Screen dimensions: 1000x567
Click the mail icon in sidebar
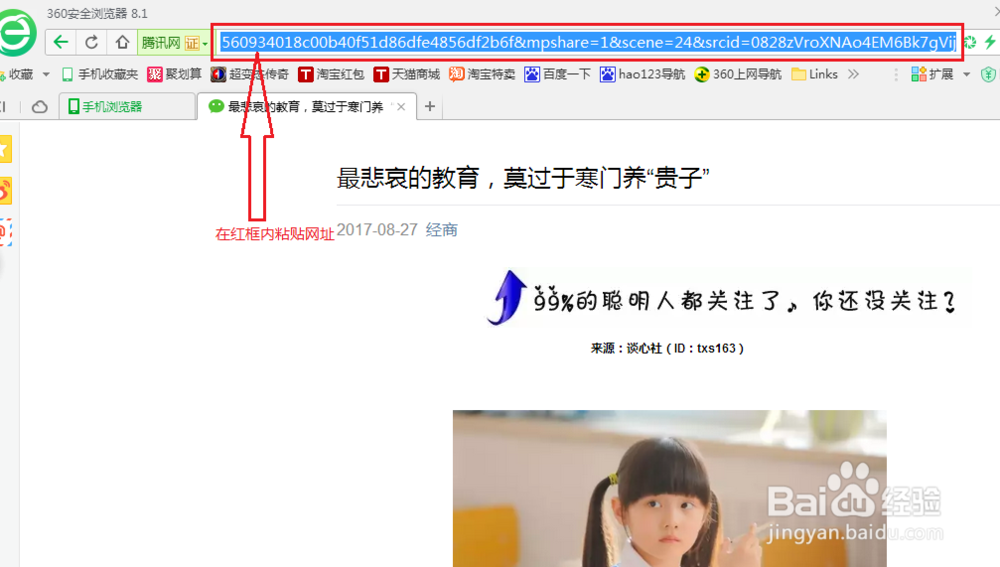tap(5, 232)
